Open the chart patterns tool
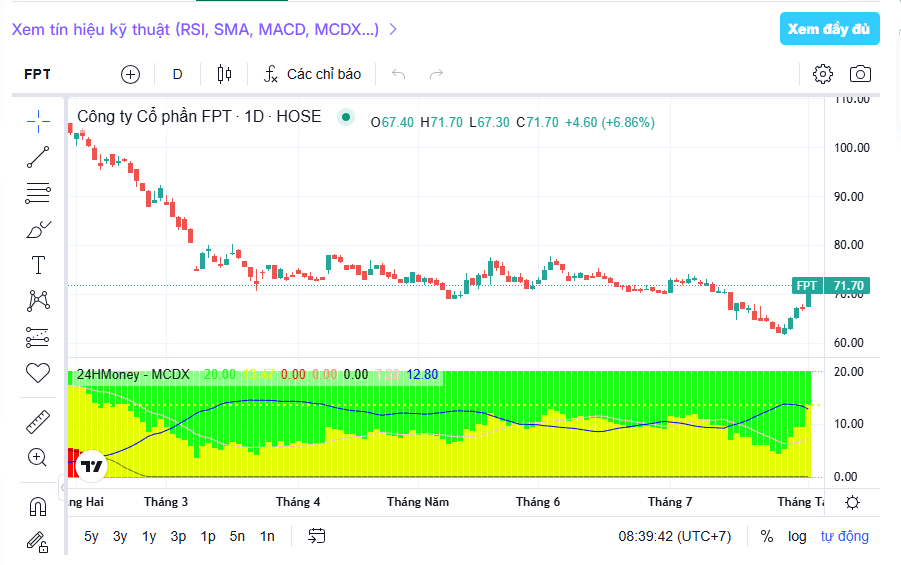Screen dimensions: 901x565 pos(38,301)
